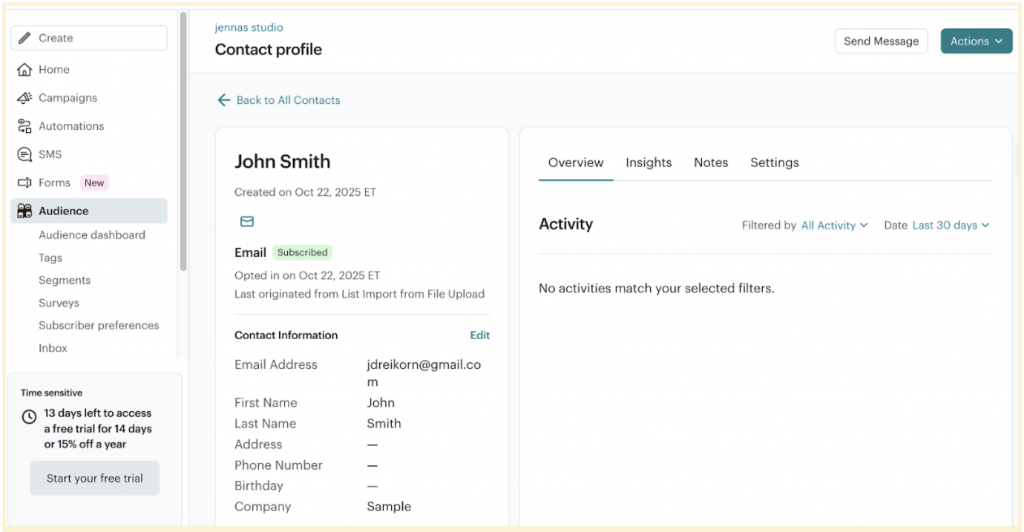
Task: Expand the Last 30 days date dropdown
Action: pos(951,225)
